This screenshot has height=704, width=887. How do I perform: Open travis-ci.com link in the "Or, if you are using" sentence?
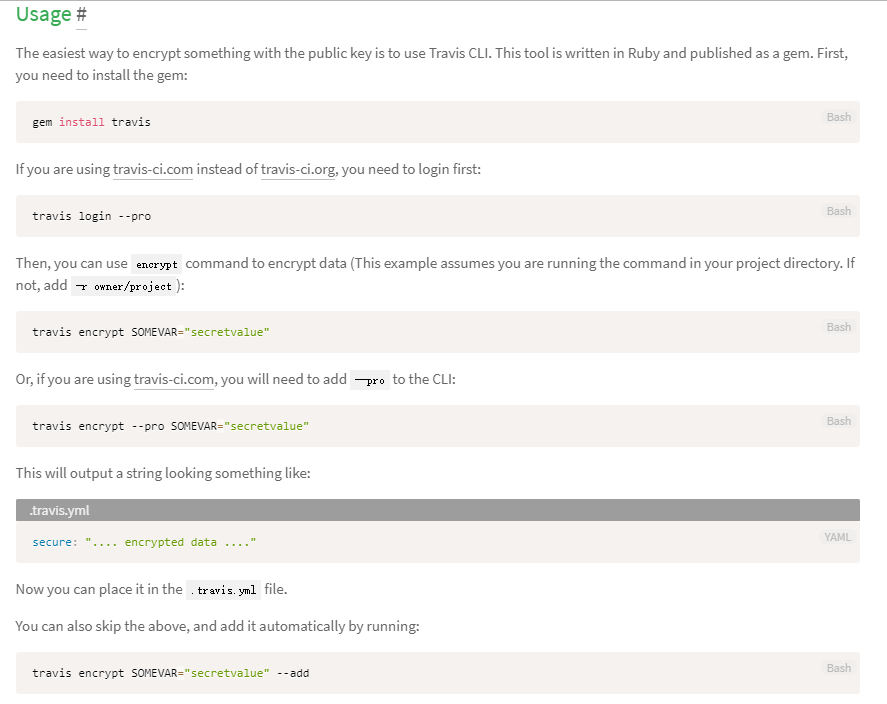click(174, 379)
